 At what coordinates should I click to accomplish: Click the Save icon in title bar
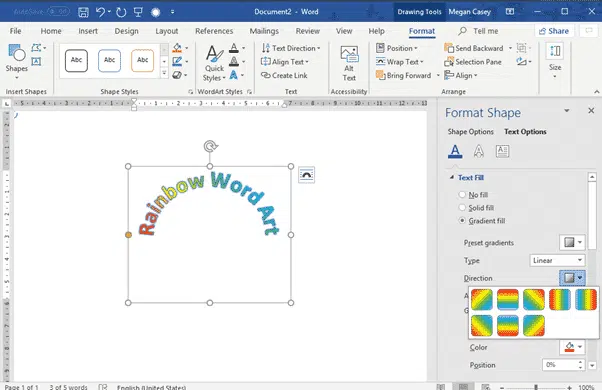pos(83,12)
